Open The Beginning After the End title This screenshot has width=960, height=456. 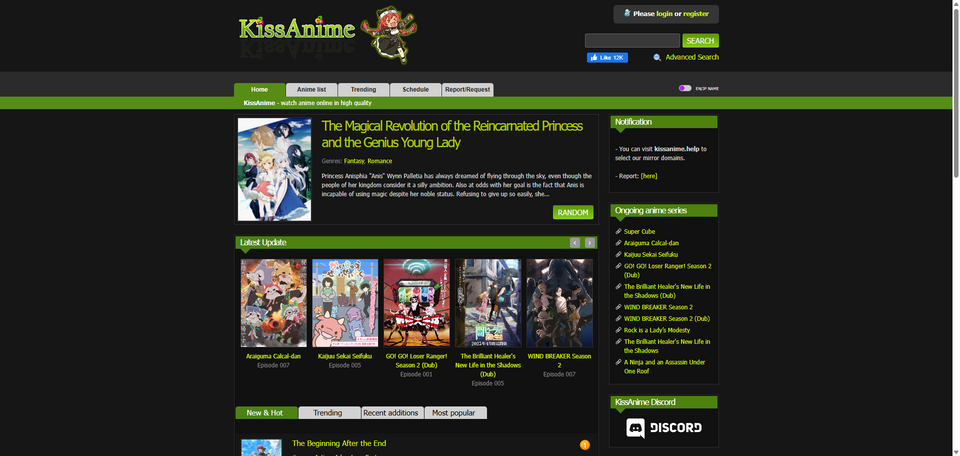click(x=339, y=443)
